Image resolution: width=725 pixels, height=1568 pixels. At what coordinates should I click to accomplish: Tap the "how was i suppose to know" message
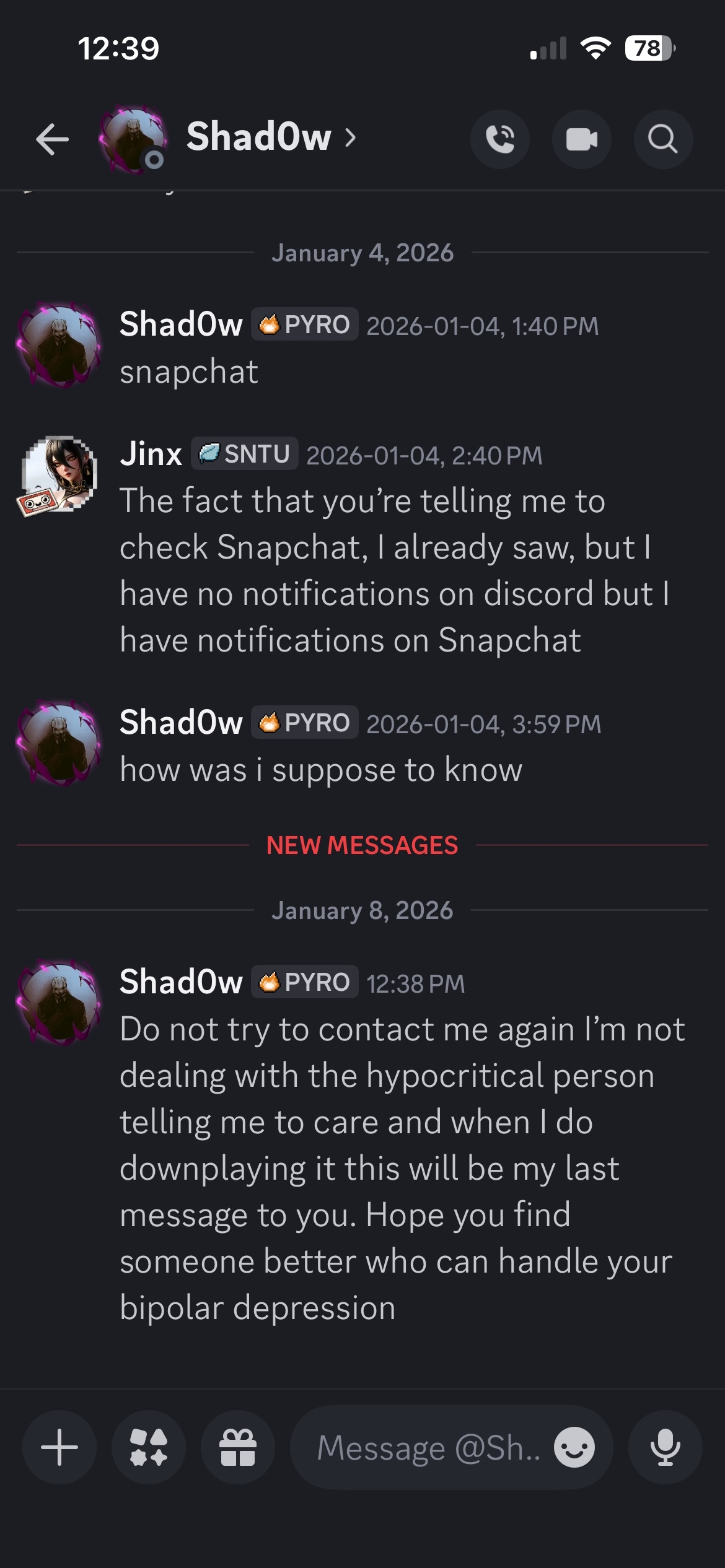321,770
